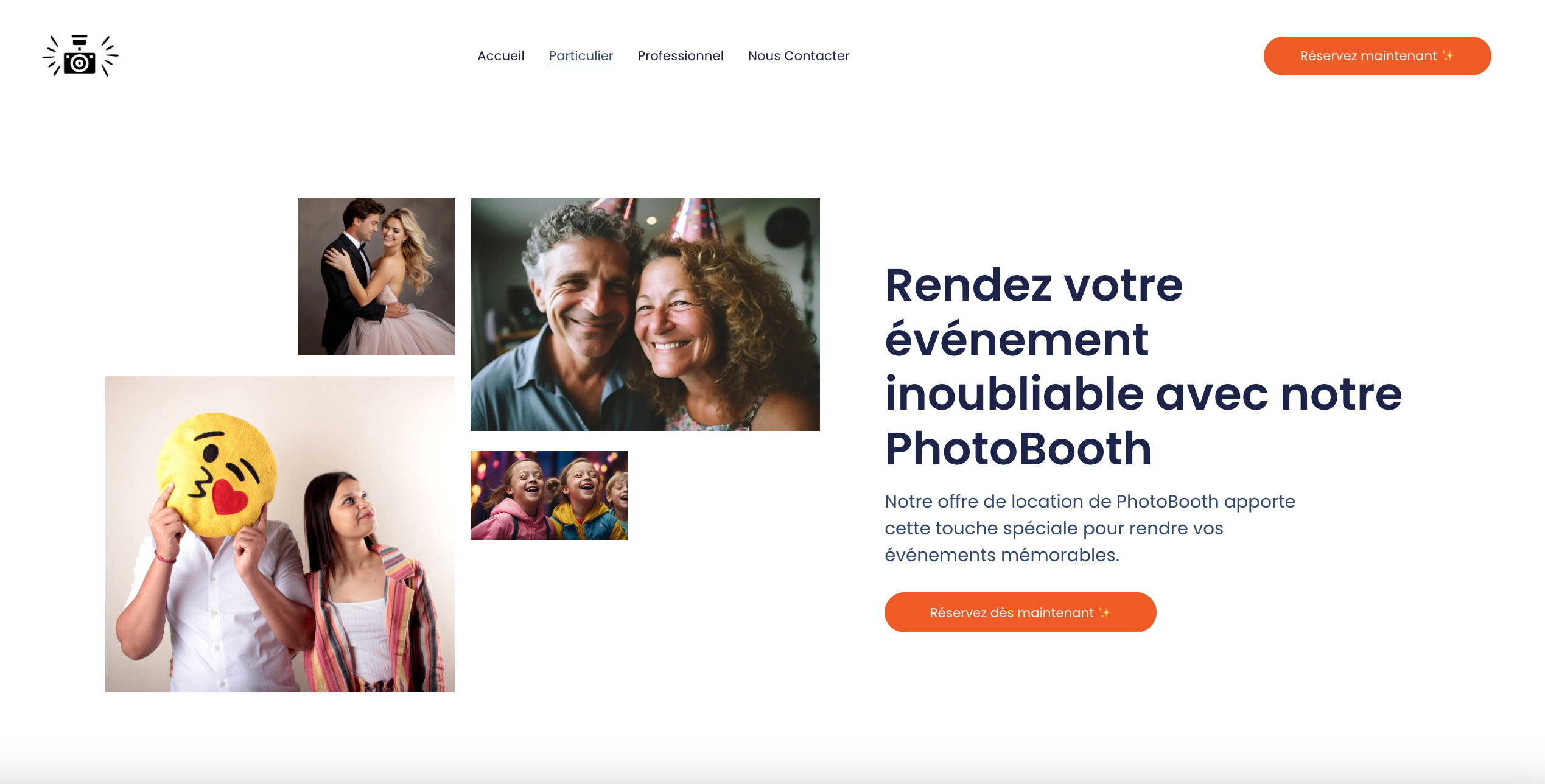This screenshot has height=784, width=1545.
Task: Open the wedding couple photo
Action: pyautogui.click(x=376, y=277)
